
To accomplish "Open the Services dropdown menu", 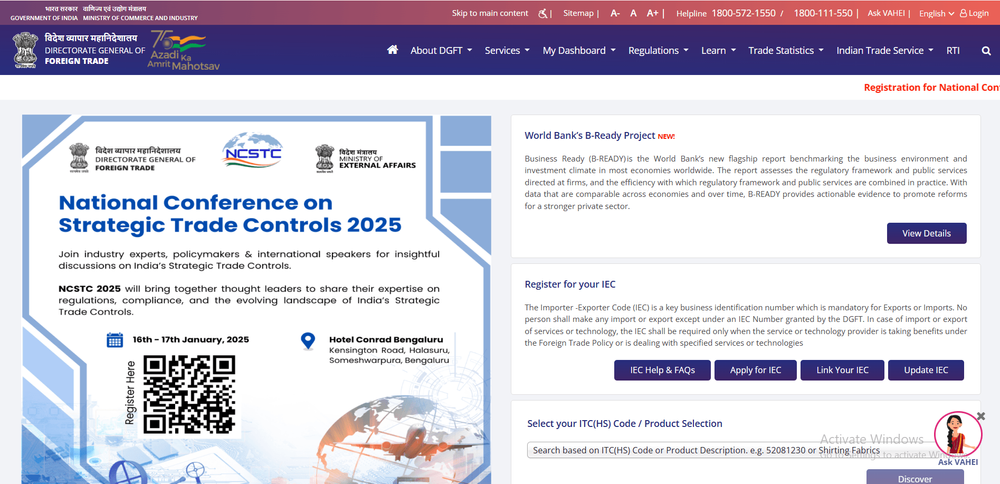I will click(x=507, y=50).
